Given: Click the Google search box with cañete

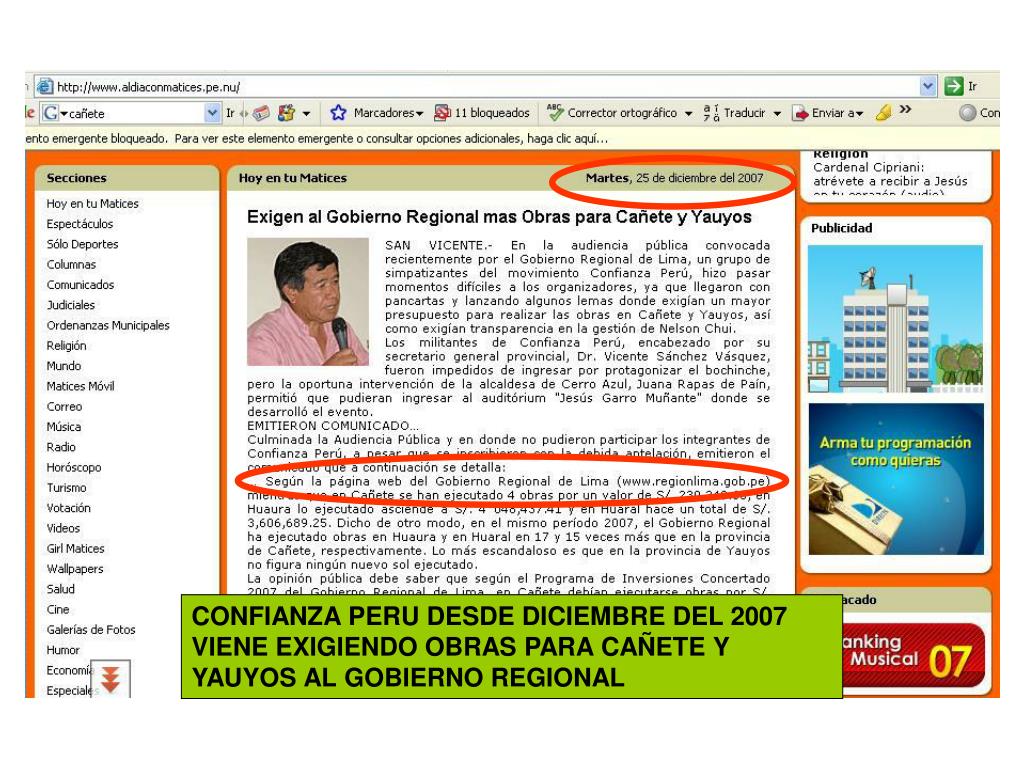Looking at the screenshot, I should tap(134, 113).
